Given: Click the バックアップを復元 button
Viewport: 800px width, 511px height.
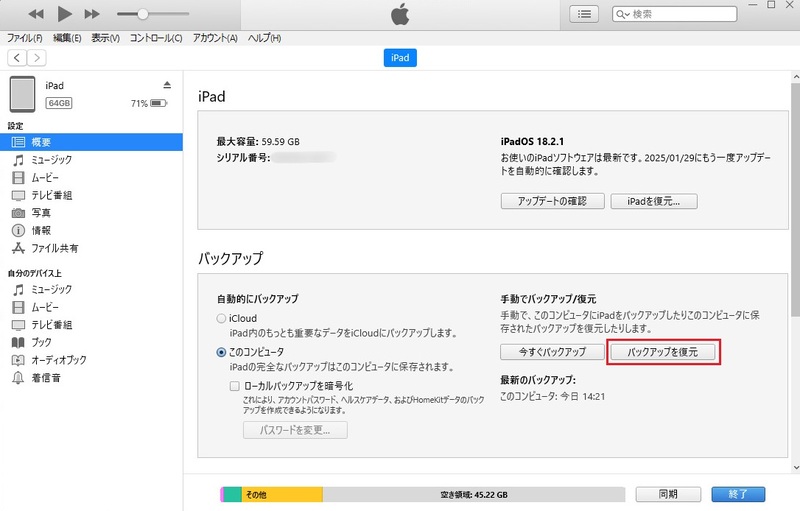Looking at the screenshot, I should click(x=663, y=352).
